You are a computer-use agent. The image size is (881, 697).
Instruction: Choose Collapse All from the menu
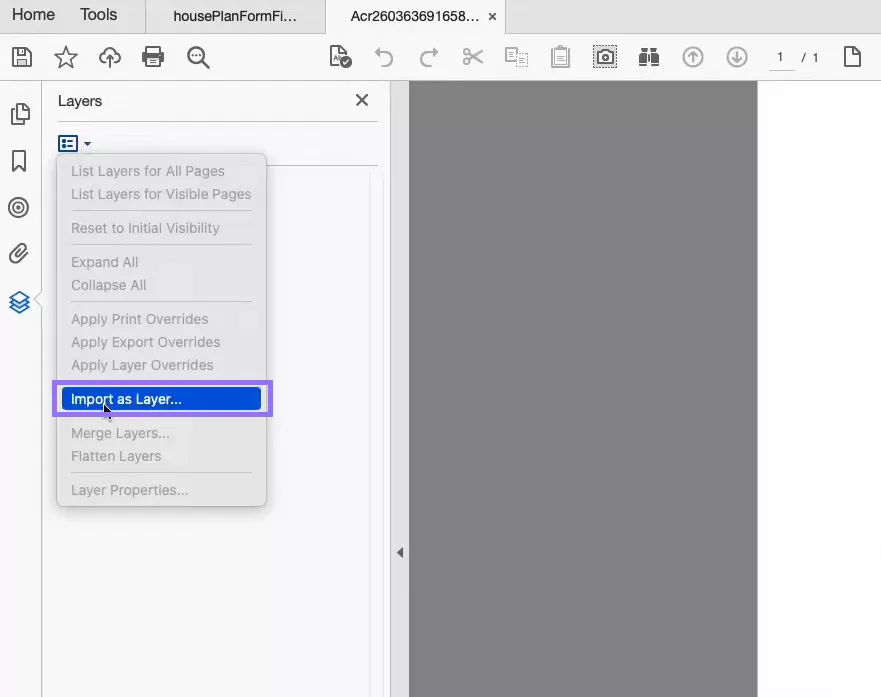tap(108, 285)
